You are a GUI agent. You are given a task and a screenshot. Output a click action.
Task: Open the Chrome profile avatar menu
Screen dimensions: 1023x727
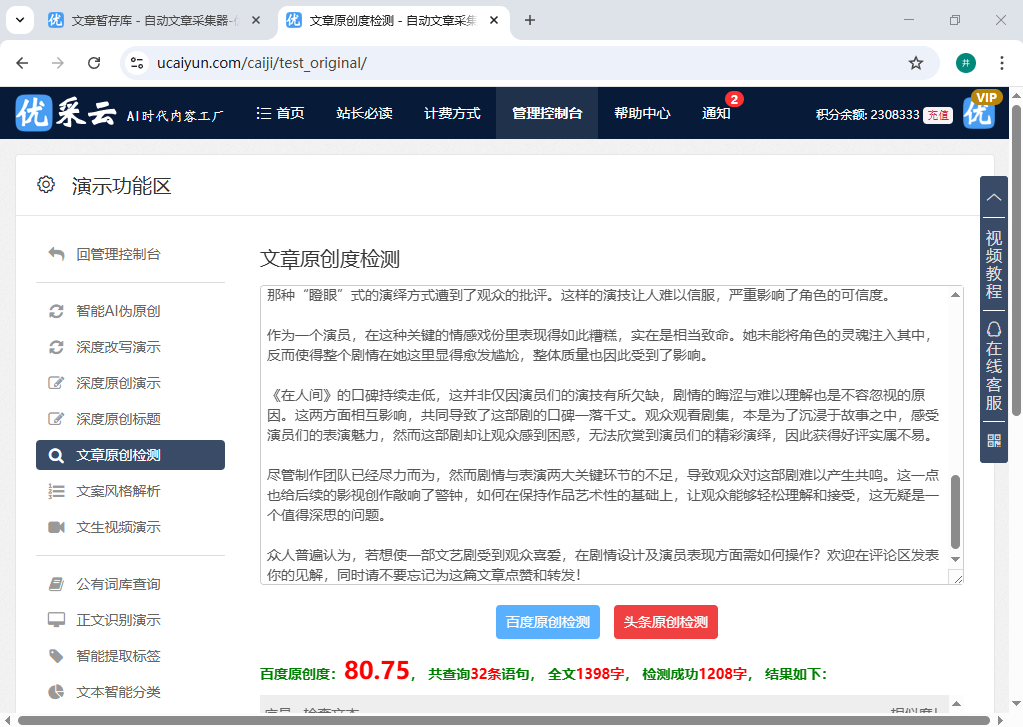965,62
